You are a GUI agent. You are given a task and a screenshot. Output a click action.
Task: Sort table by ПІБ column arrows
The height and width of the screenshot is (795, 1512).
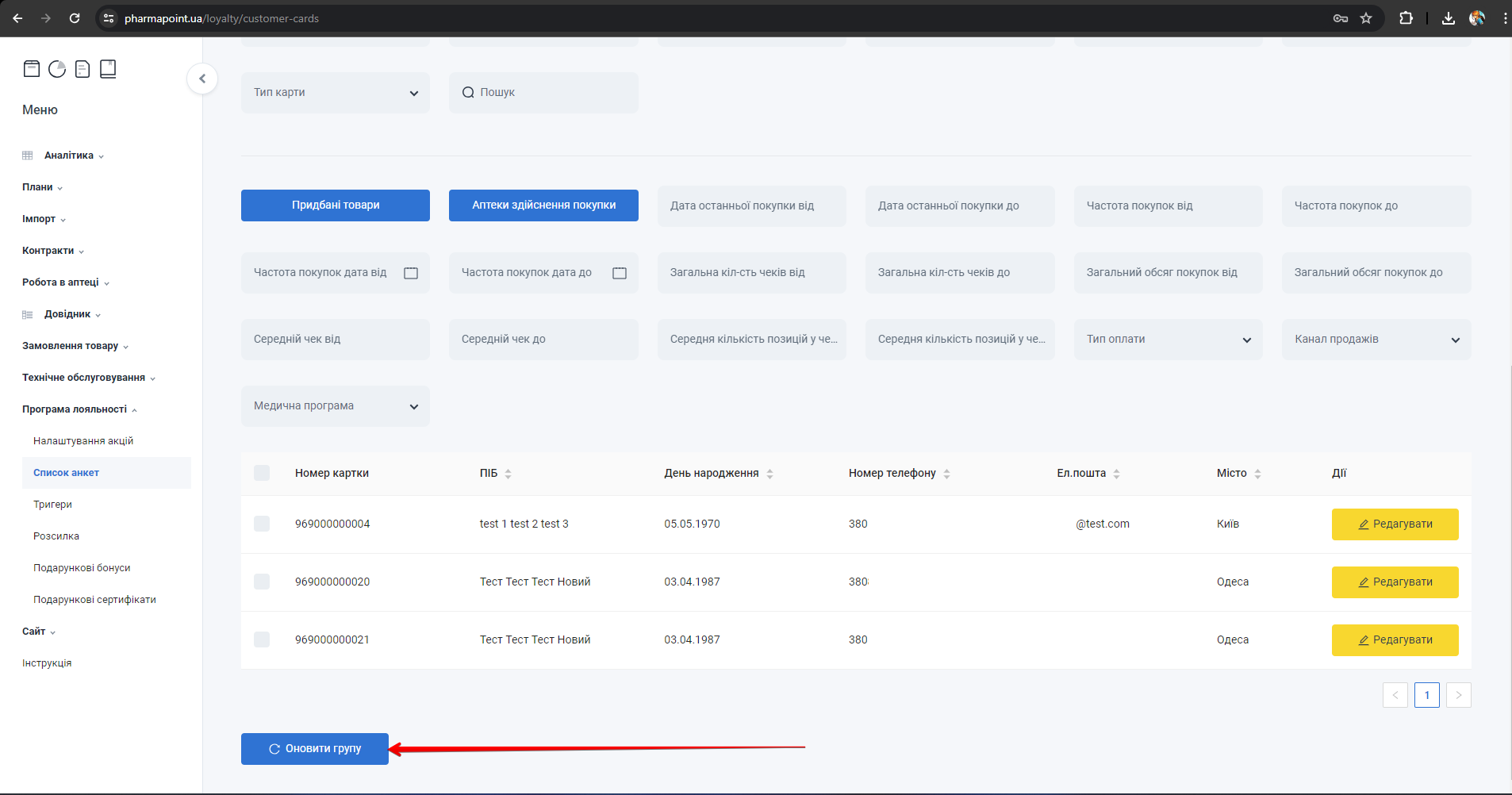(508, 474)
